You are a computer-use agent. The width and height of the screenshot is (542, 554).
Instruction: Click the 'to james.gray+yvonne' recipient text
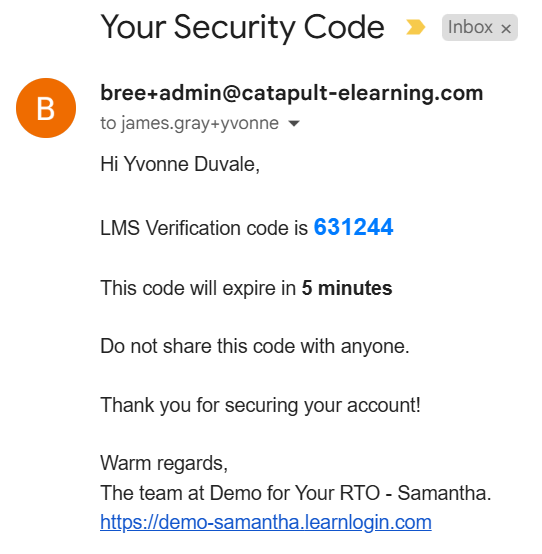pyautogui.click(x=189, y=124)
